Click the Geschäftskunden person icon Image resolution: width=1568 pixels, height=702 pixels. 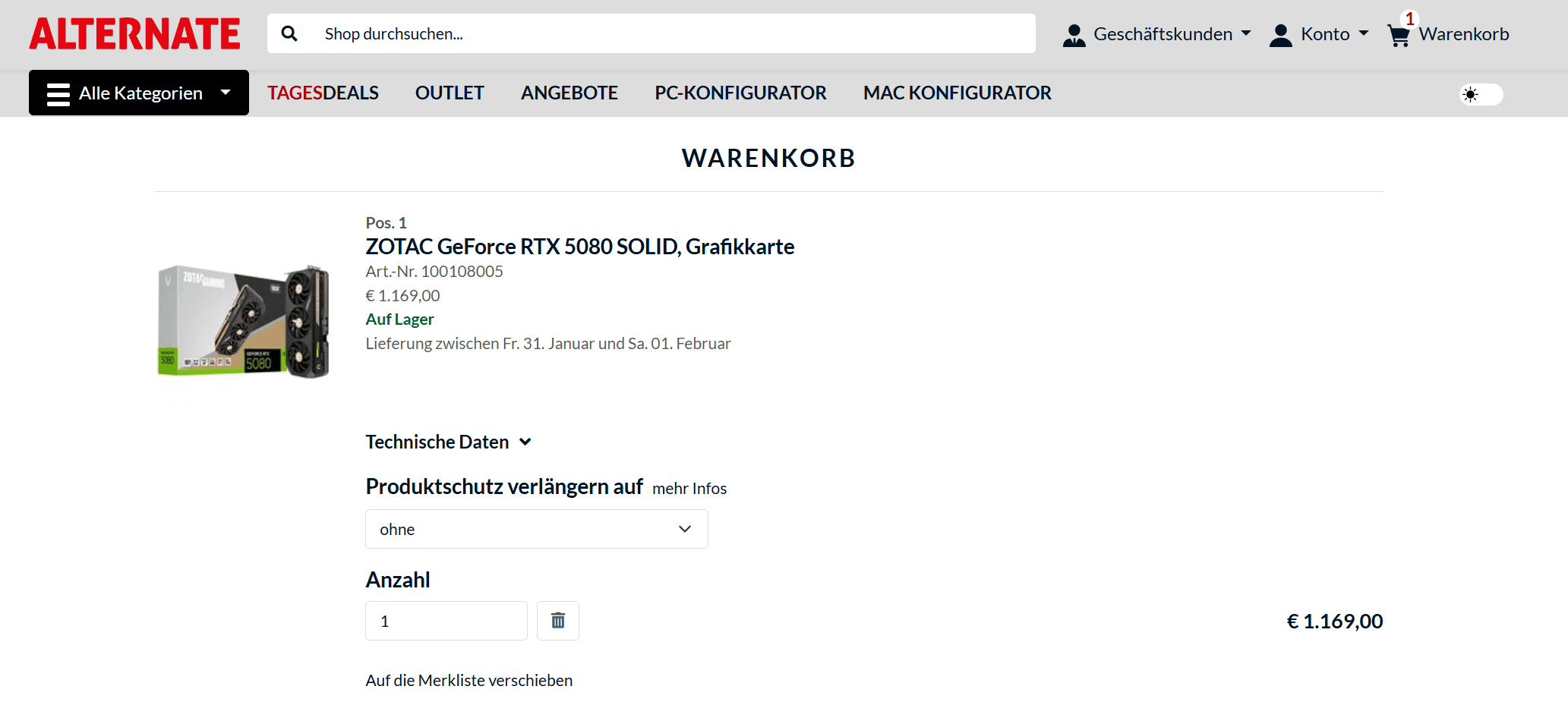pos(1074,35)
